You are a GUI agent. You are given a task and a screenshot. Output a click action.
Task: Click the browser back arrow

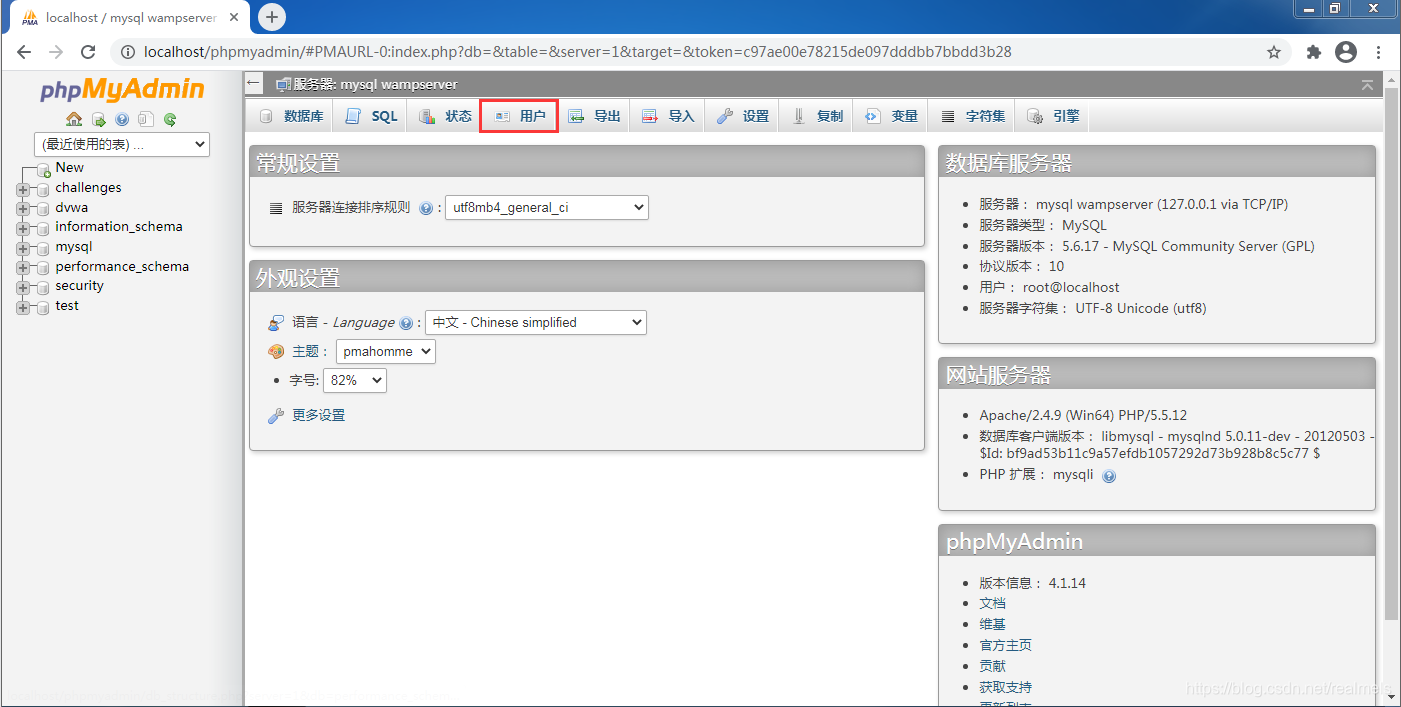24,52
